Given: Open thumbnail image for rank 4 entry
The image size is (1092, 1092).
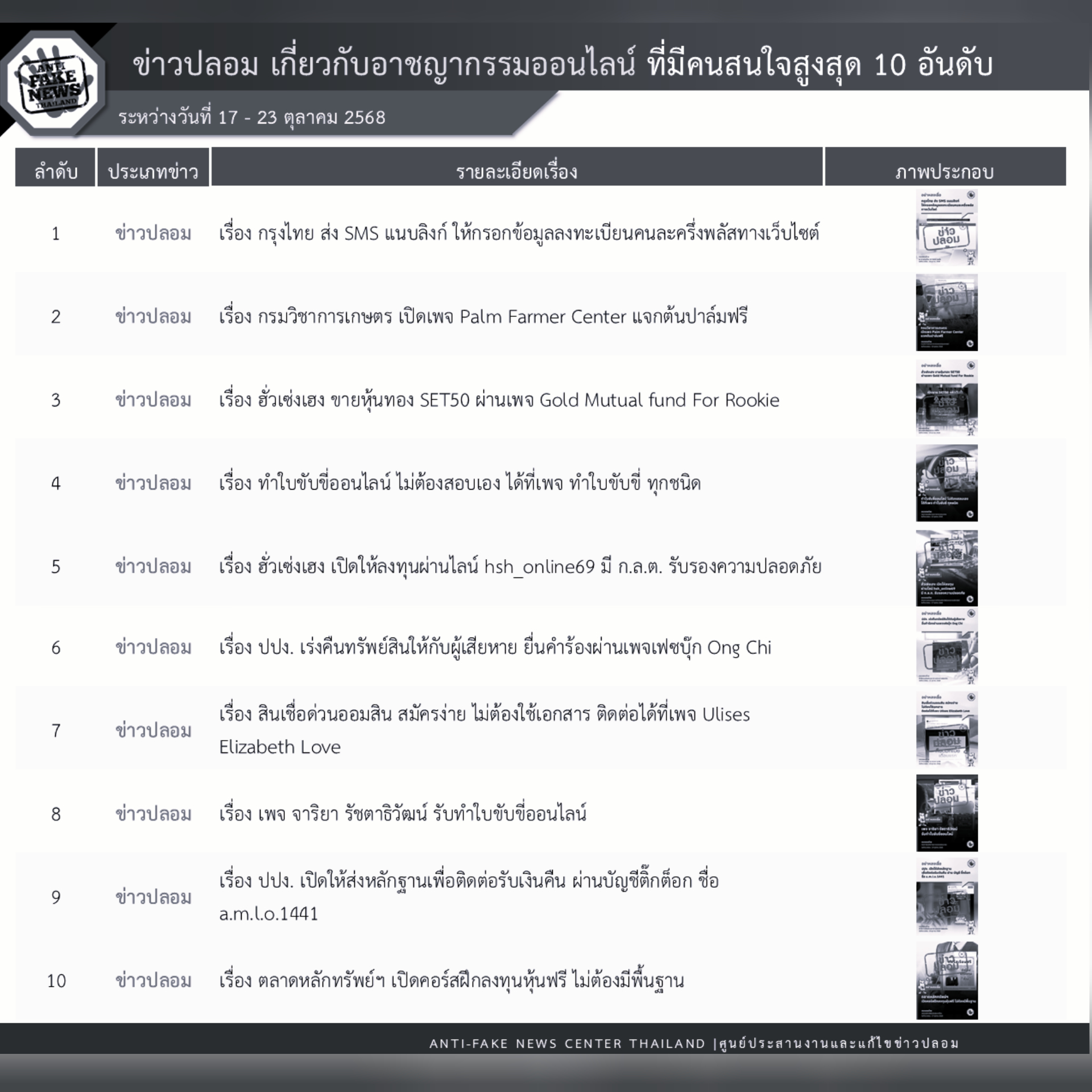Looking at the screenshot, I should (946, 482).
